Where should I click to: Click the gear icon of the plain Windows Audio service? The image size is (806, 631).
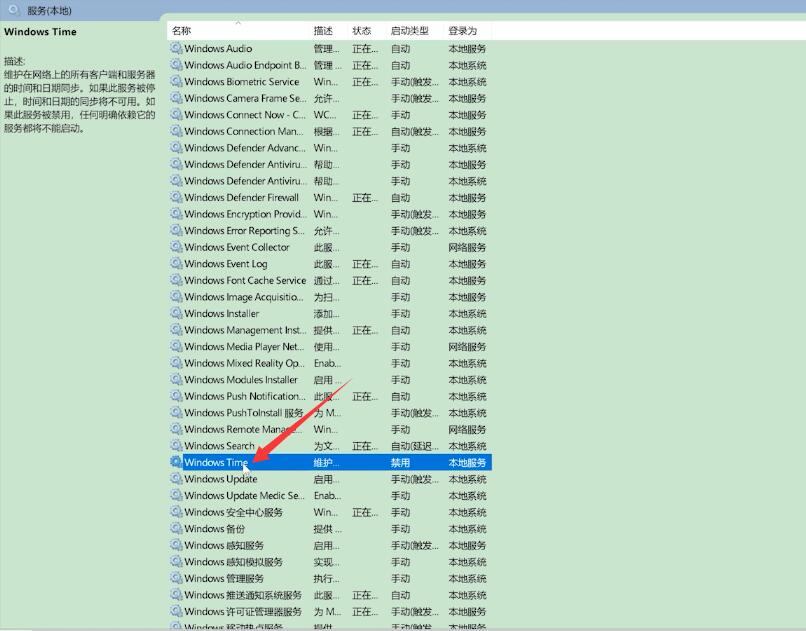tap(176, 48)
